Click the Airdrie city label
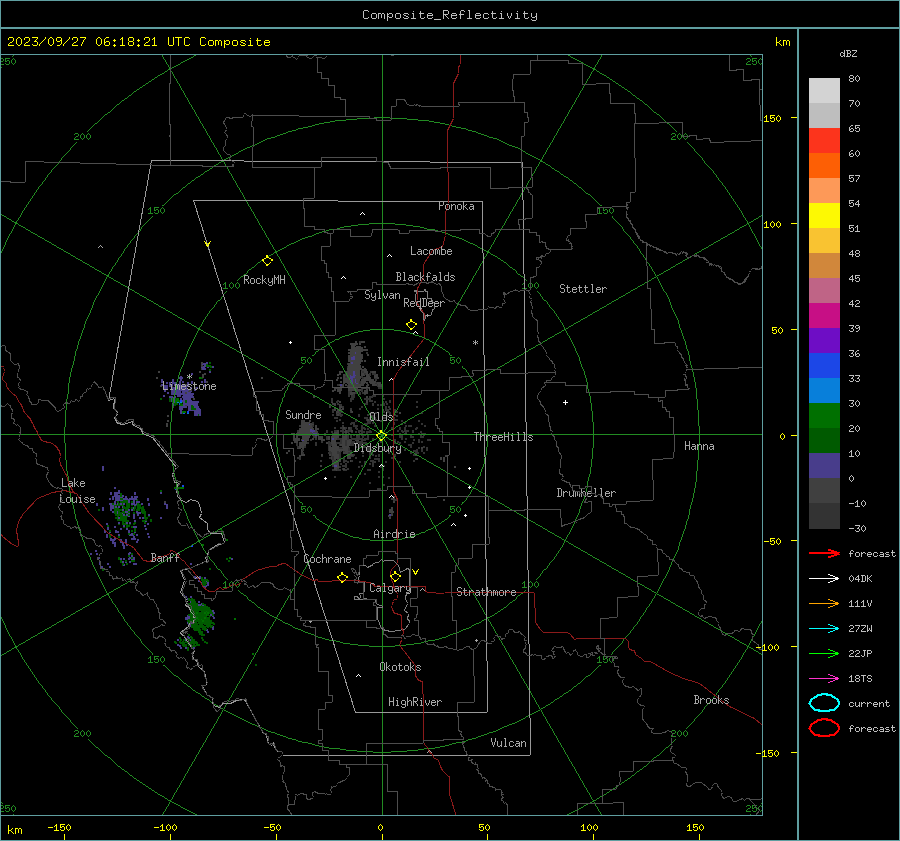The height and width of the screenshot is (841, 900). [x=394, y=534]
